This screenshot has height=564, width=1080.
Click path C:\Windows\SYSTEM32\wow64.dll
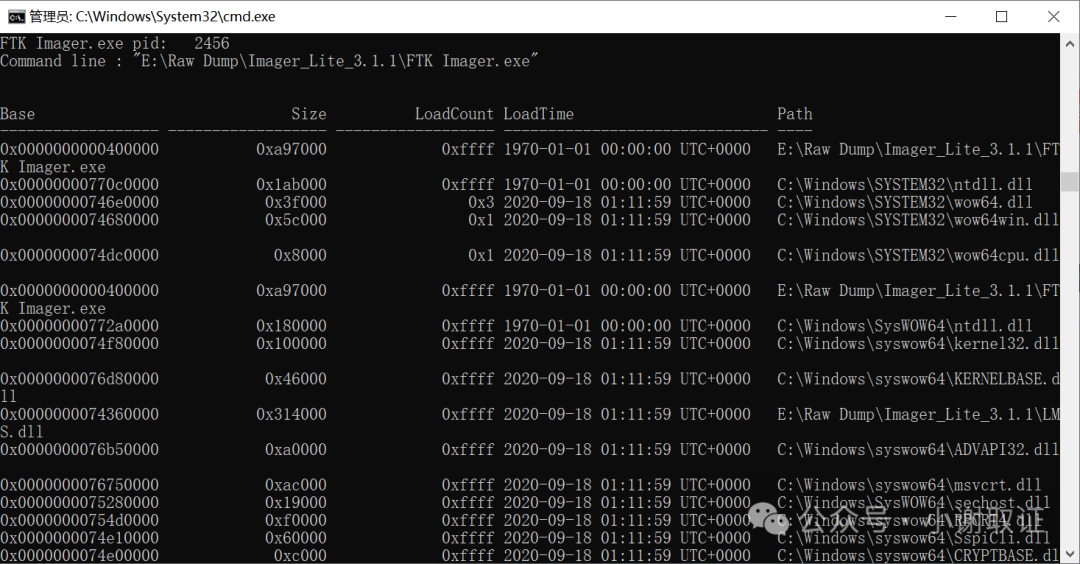coord(904,202)
